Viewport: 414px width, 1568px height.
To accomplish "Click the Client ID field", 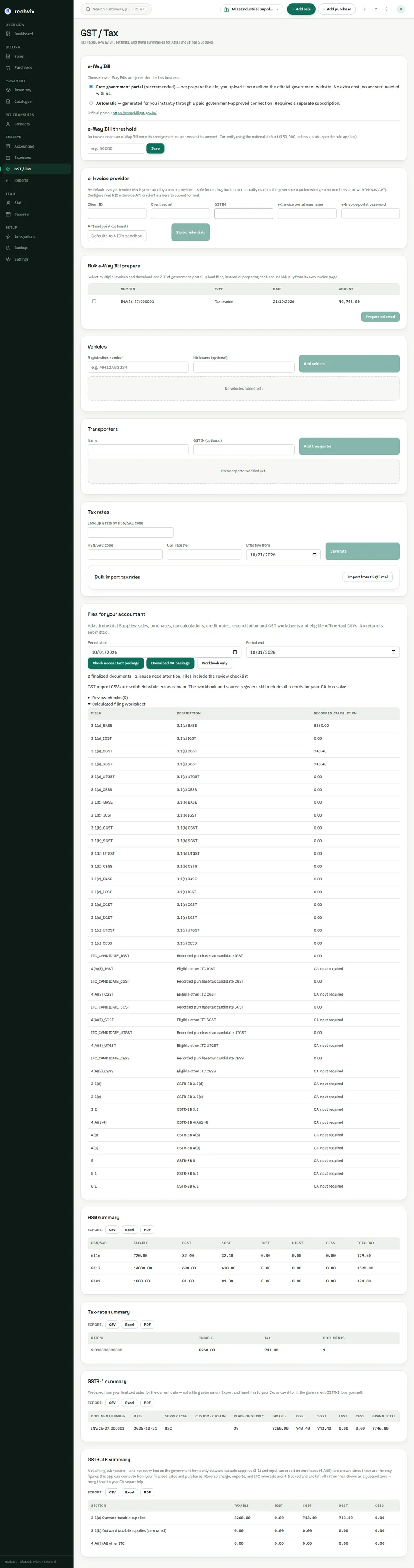I will [117, 214].
